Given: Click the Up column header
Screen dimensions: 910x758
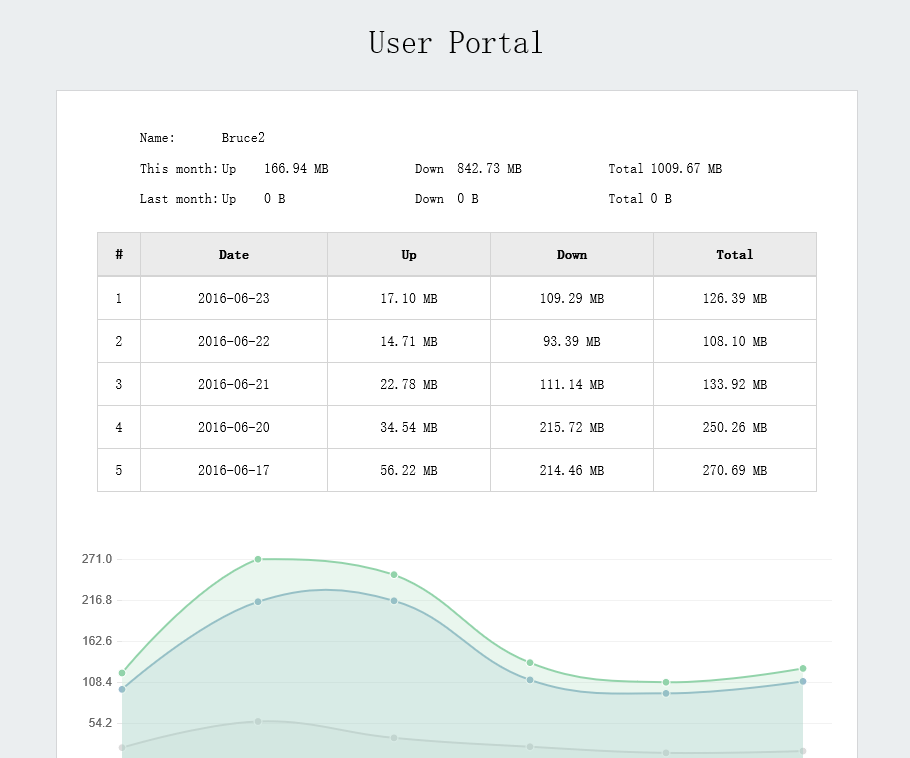Looking at the screenshot, I should tap(409, 255).
